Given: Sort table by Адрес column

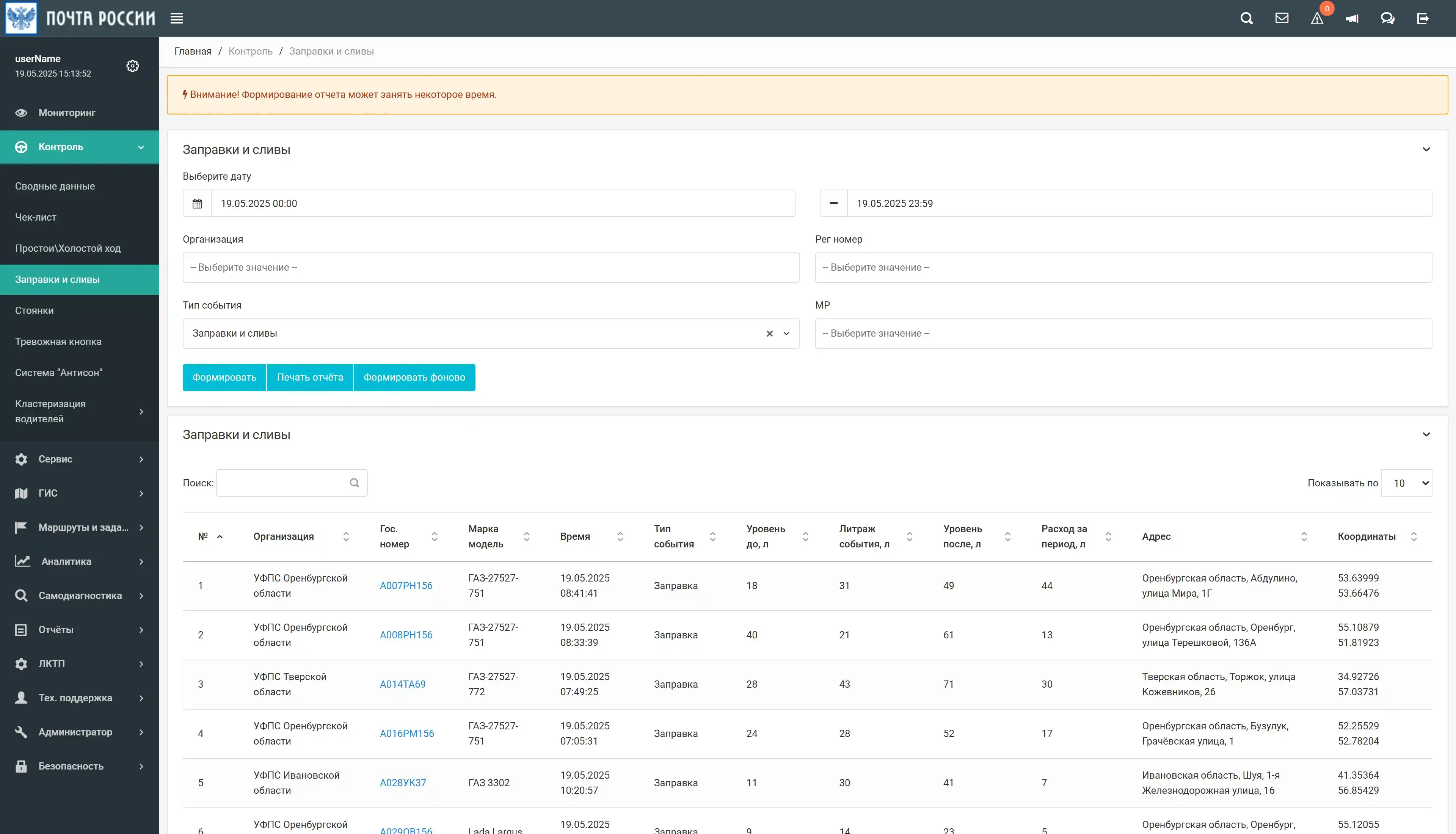Looking at the screenshot, I should [x=1225, y=537].
